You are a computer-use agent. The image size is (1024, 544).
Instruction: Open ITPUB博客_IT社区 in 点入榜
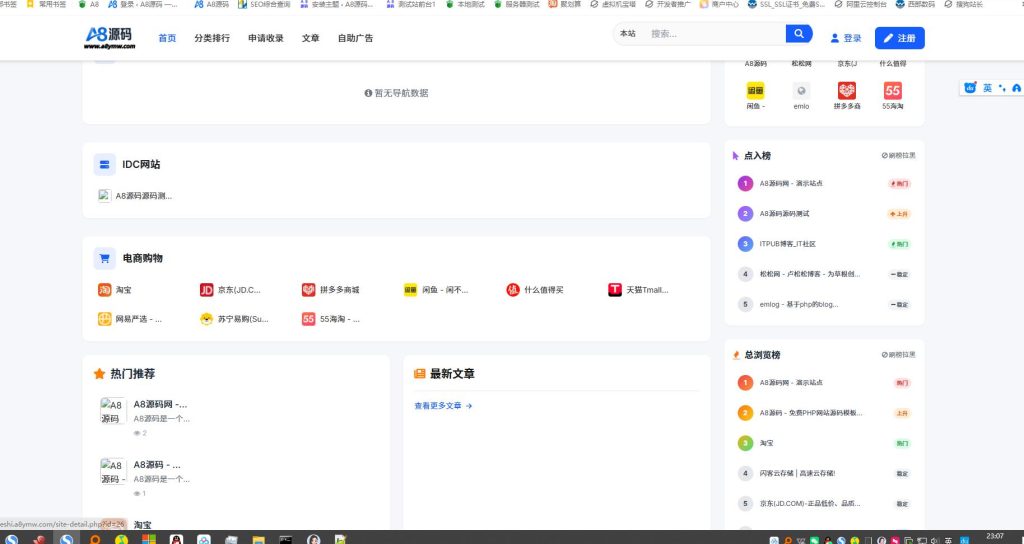click(x=788, y=244)
